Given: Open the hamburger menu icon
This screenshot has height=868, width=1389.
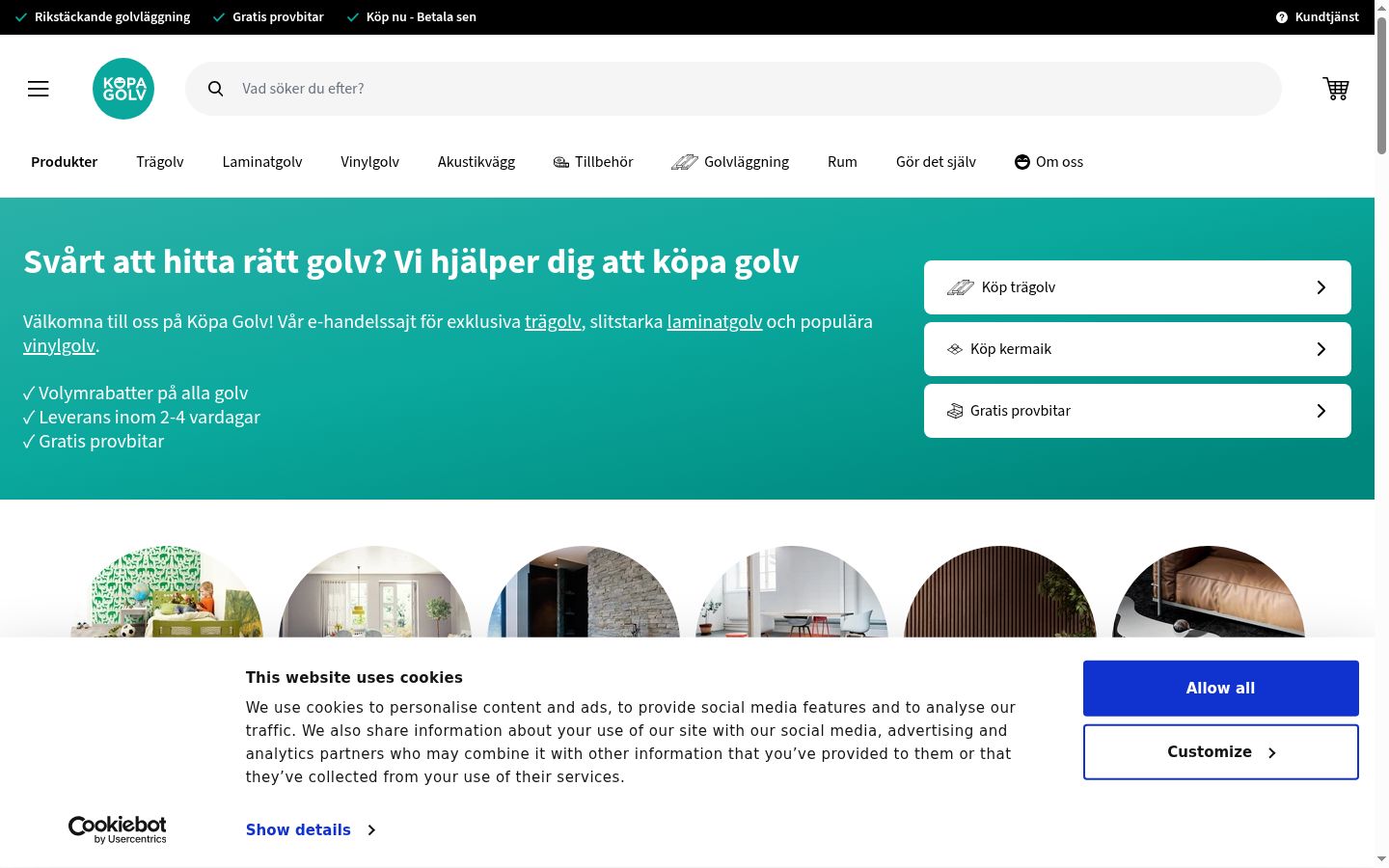Looking at the screenshot, I should click(39, 89).
